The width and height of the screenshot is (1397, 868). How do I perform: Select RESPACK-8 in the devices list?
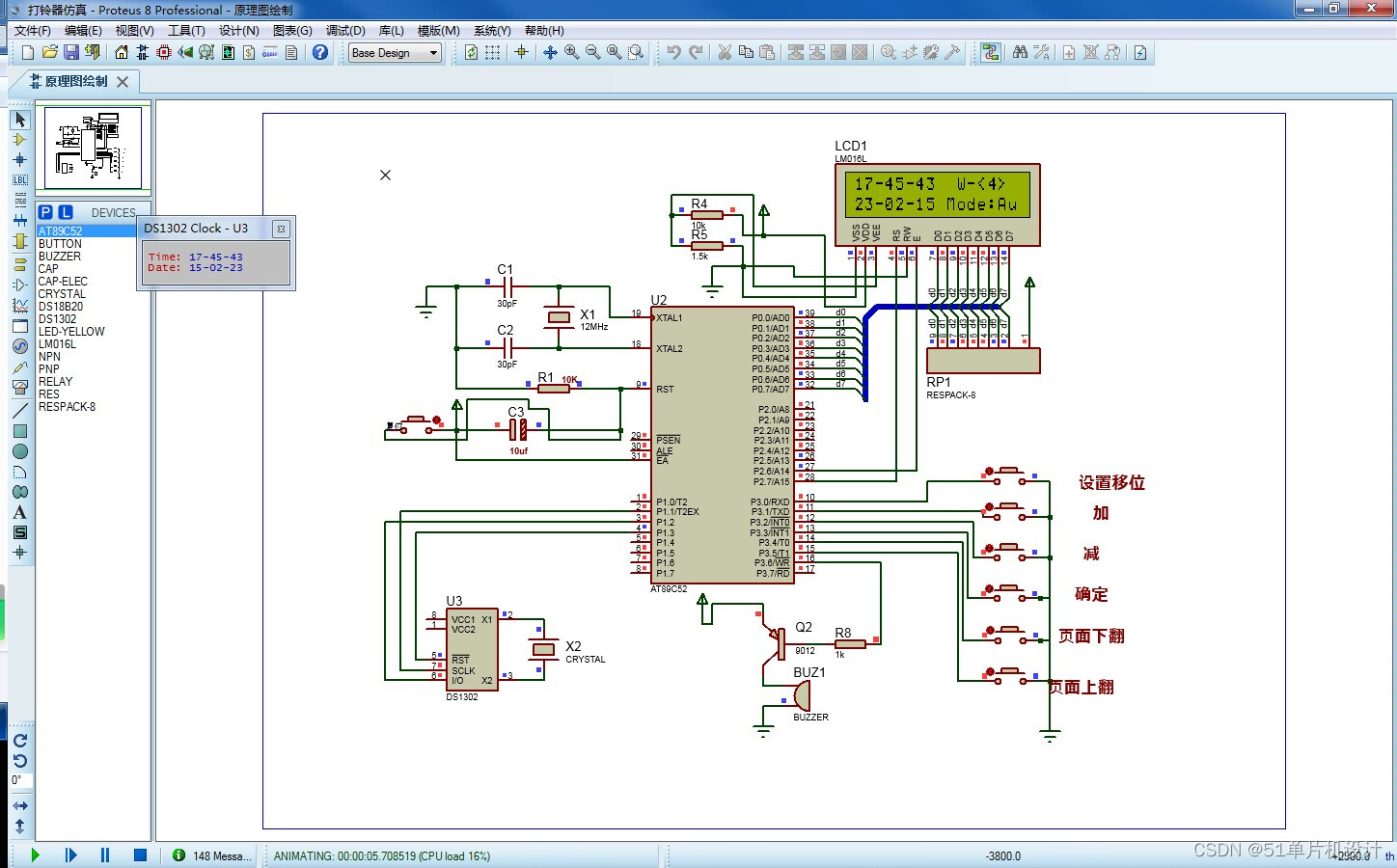point(67,407)
